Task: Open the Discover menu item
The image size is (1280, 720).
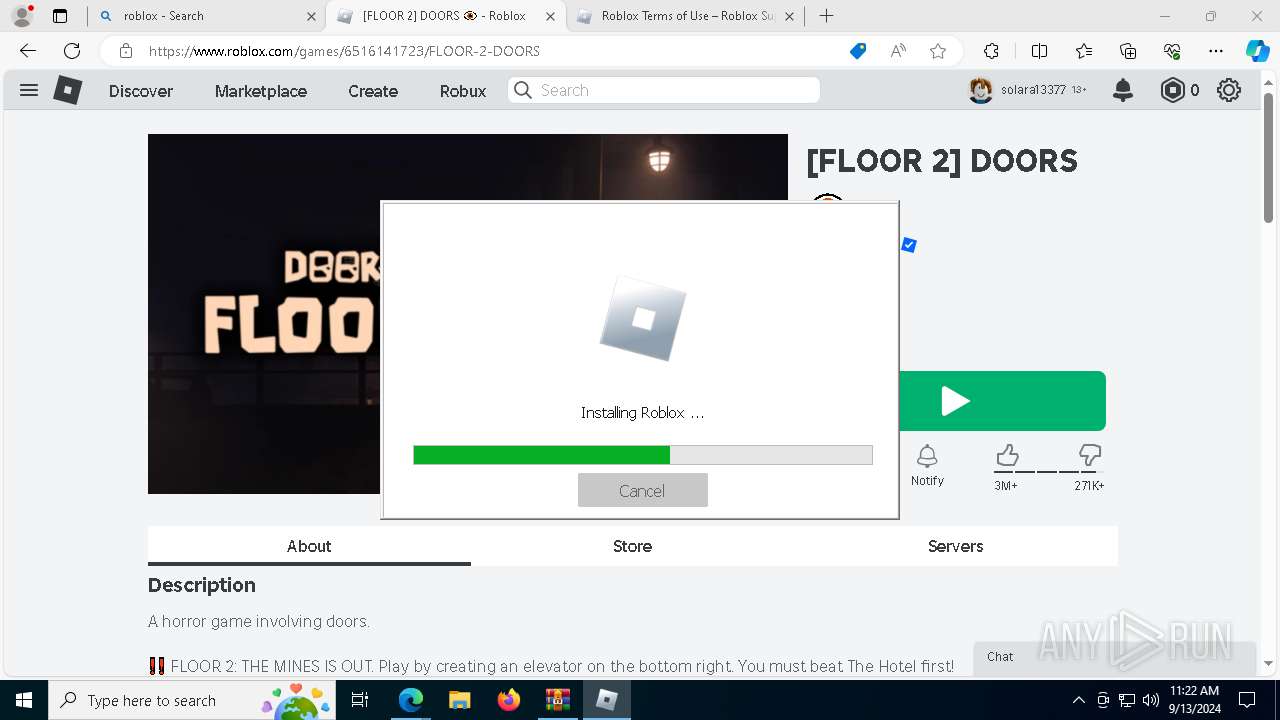Action: (x=141, y=90)
